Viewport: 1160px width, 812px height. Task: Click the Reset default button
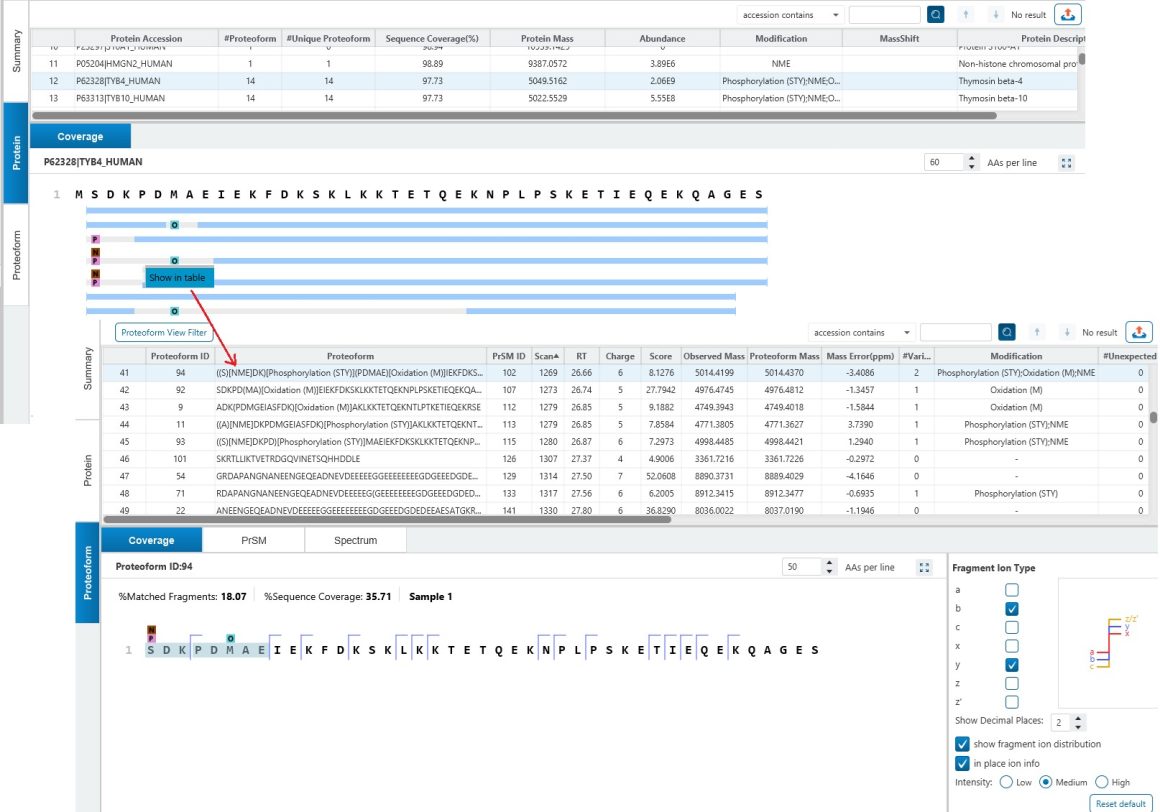[1119, 803]
